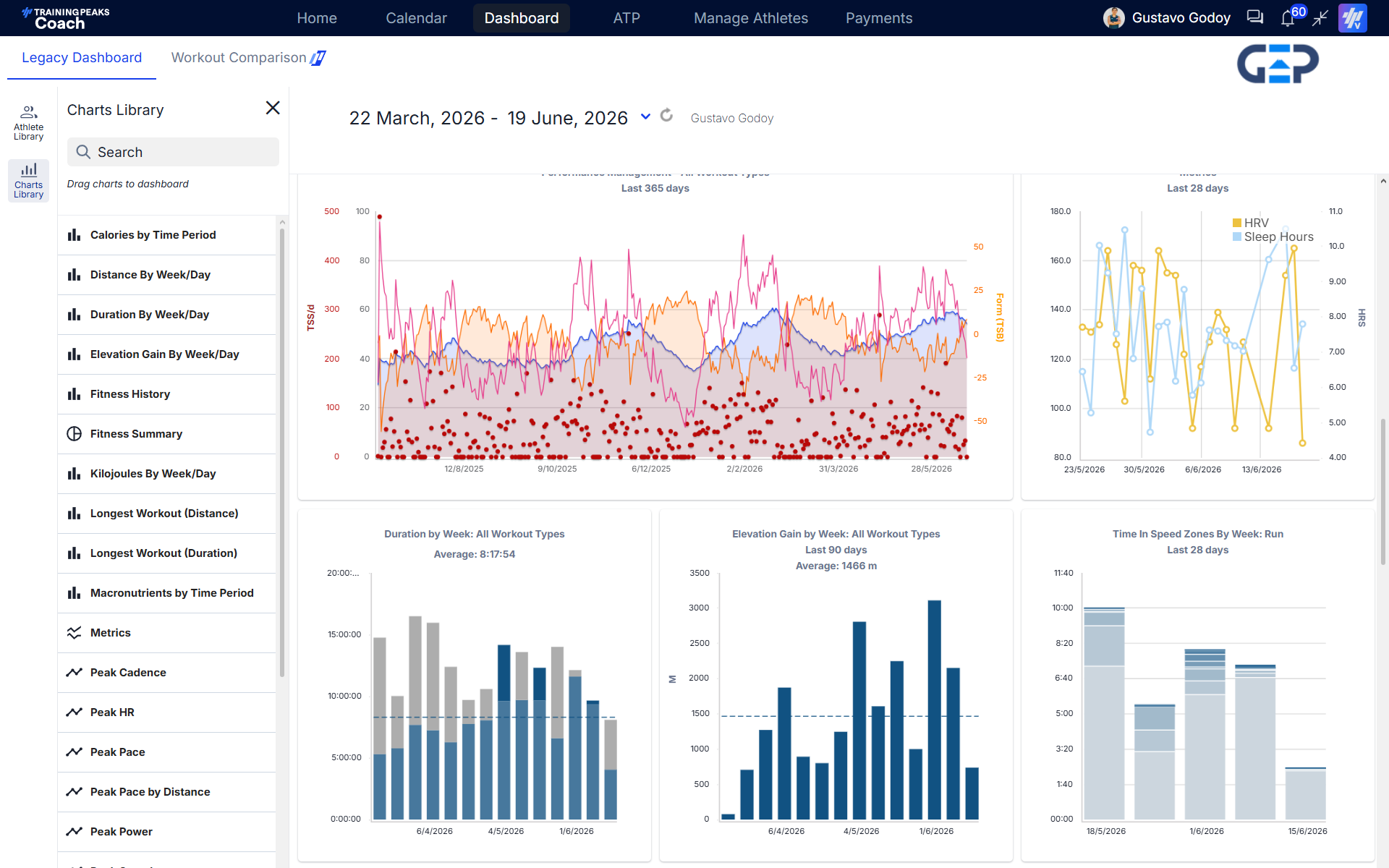Click TrainingPeaks Coach logo

[x=66, y=18]
